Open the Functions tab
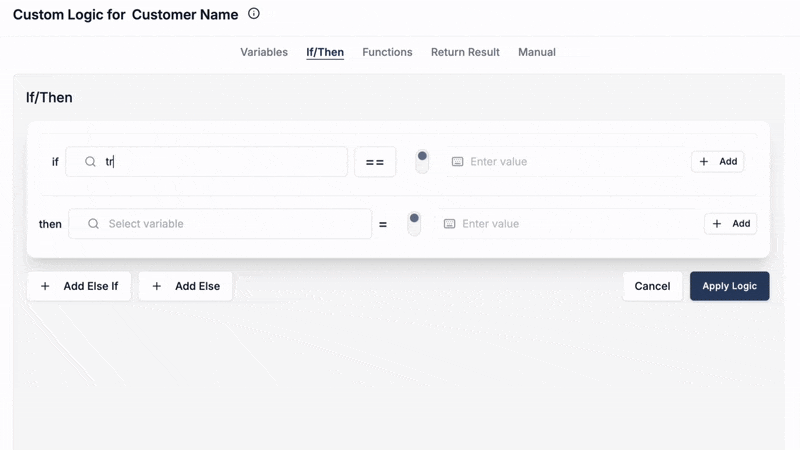Screen dimensions: 800x450 (387, 52)
